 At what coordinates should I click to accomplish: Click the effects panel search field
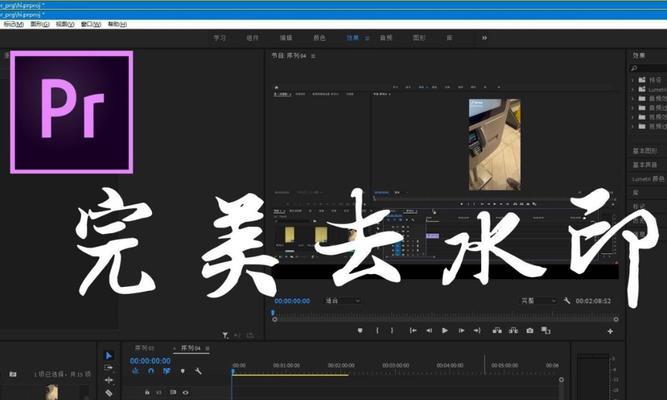click(x=648, y=68)
